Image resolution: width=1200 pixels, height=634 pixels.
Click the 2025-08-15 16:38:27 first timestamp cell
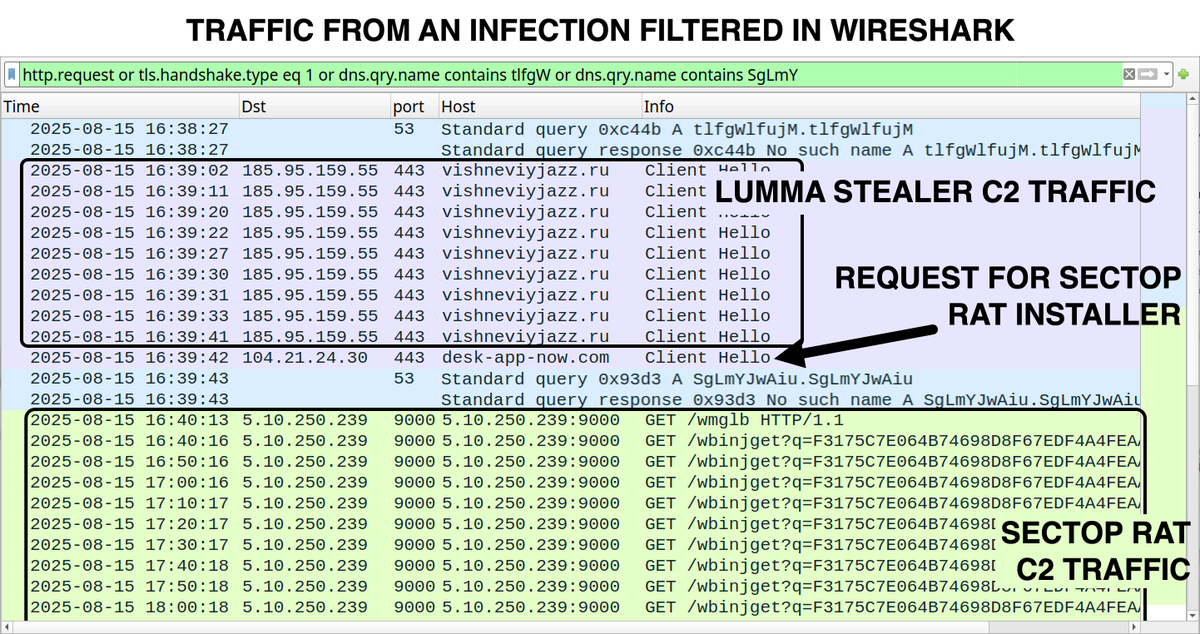129,129
